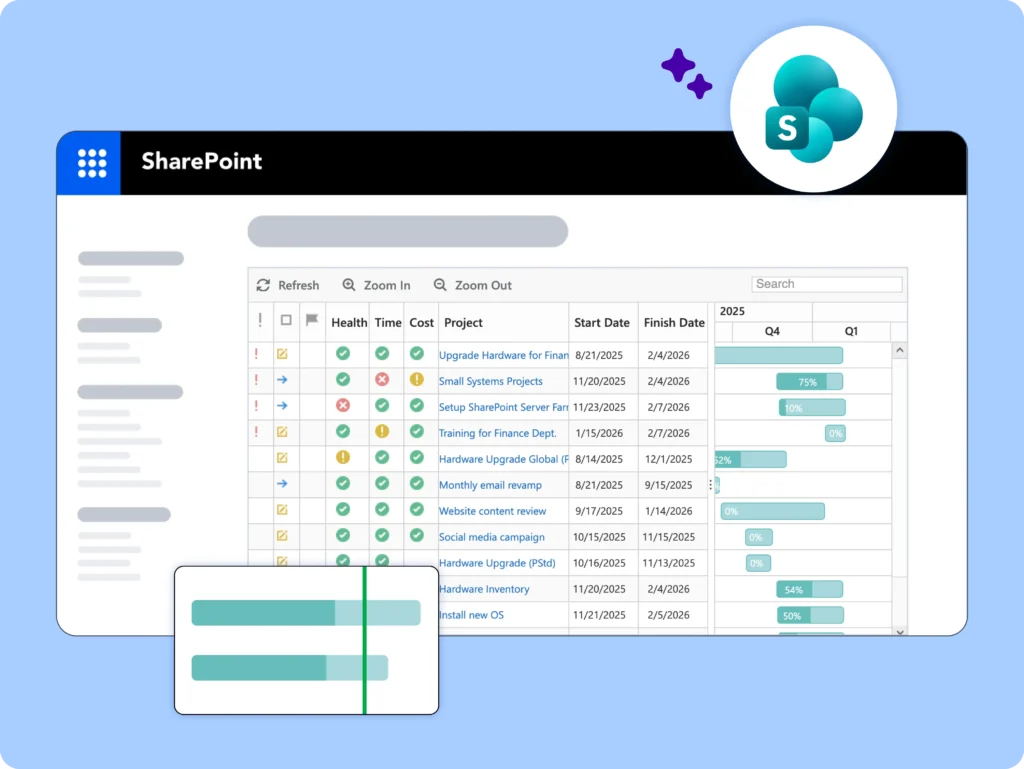The image size is (1024, 769).
Task: Click the red X Time icon for Small Systems Projects
Action: coord(382,380)
